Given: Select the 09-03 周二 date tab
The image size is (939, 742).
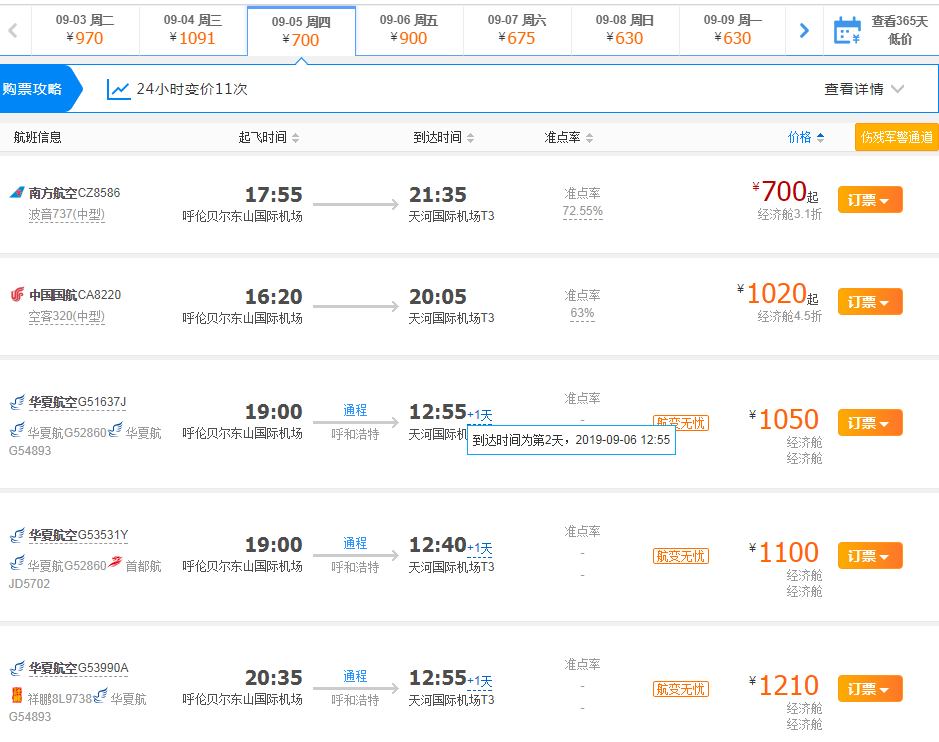Looking at the screenshot, I should point(85,30).
